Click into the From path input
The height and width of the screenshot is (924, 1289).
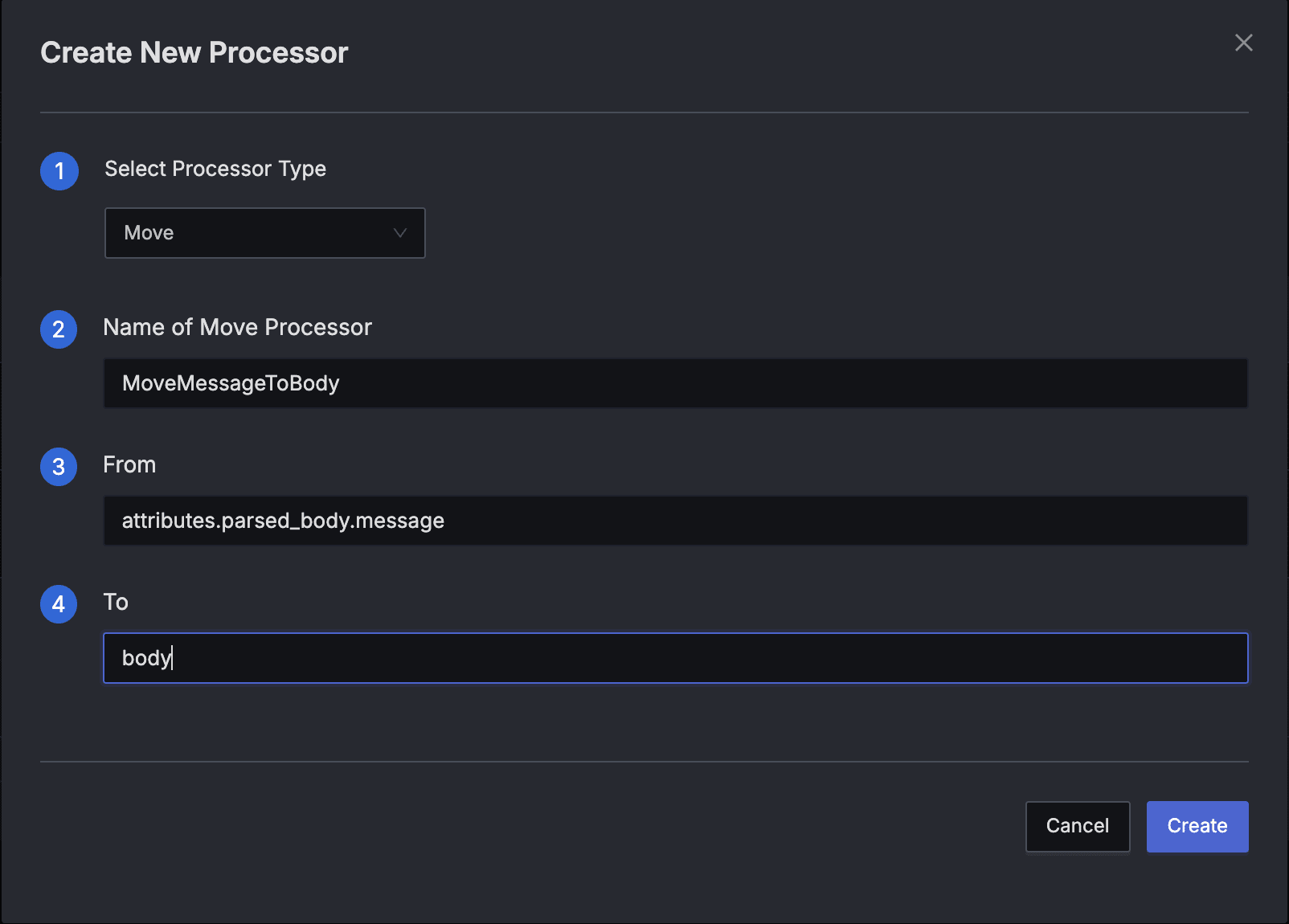coord(675,521)
